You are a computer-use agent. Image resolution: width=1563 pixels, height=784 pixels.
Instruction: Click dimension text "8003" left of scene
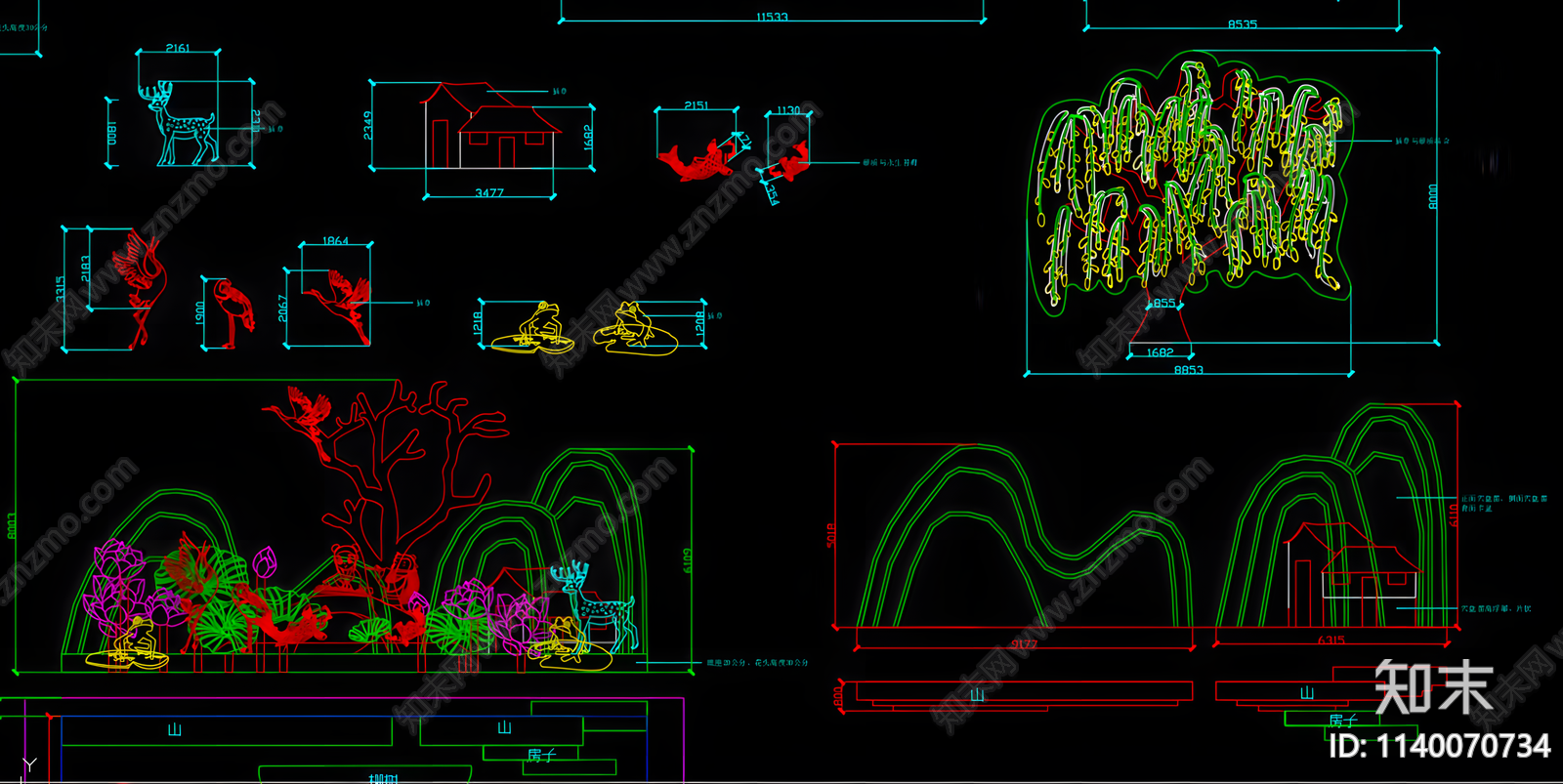coord(12,526)
